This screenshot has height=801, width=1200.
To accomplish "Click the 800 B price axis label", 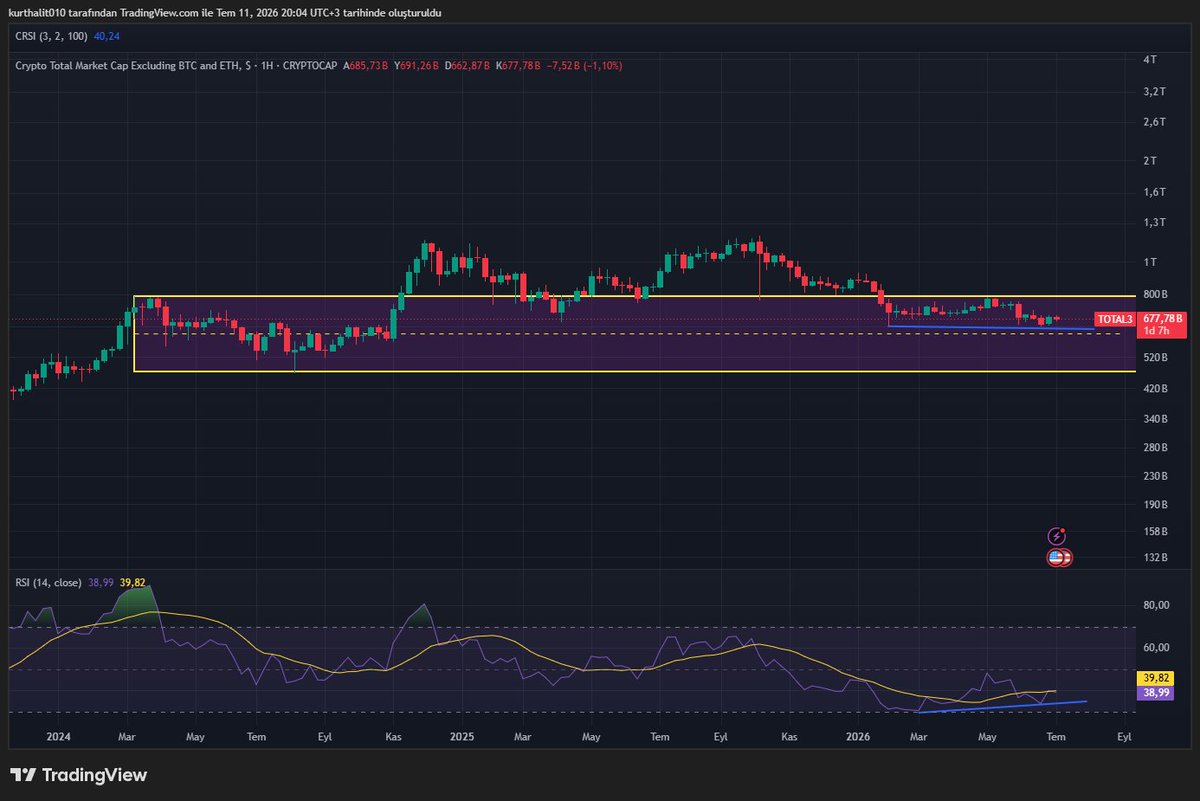I will click(x=1156, y=294).
